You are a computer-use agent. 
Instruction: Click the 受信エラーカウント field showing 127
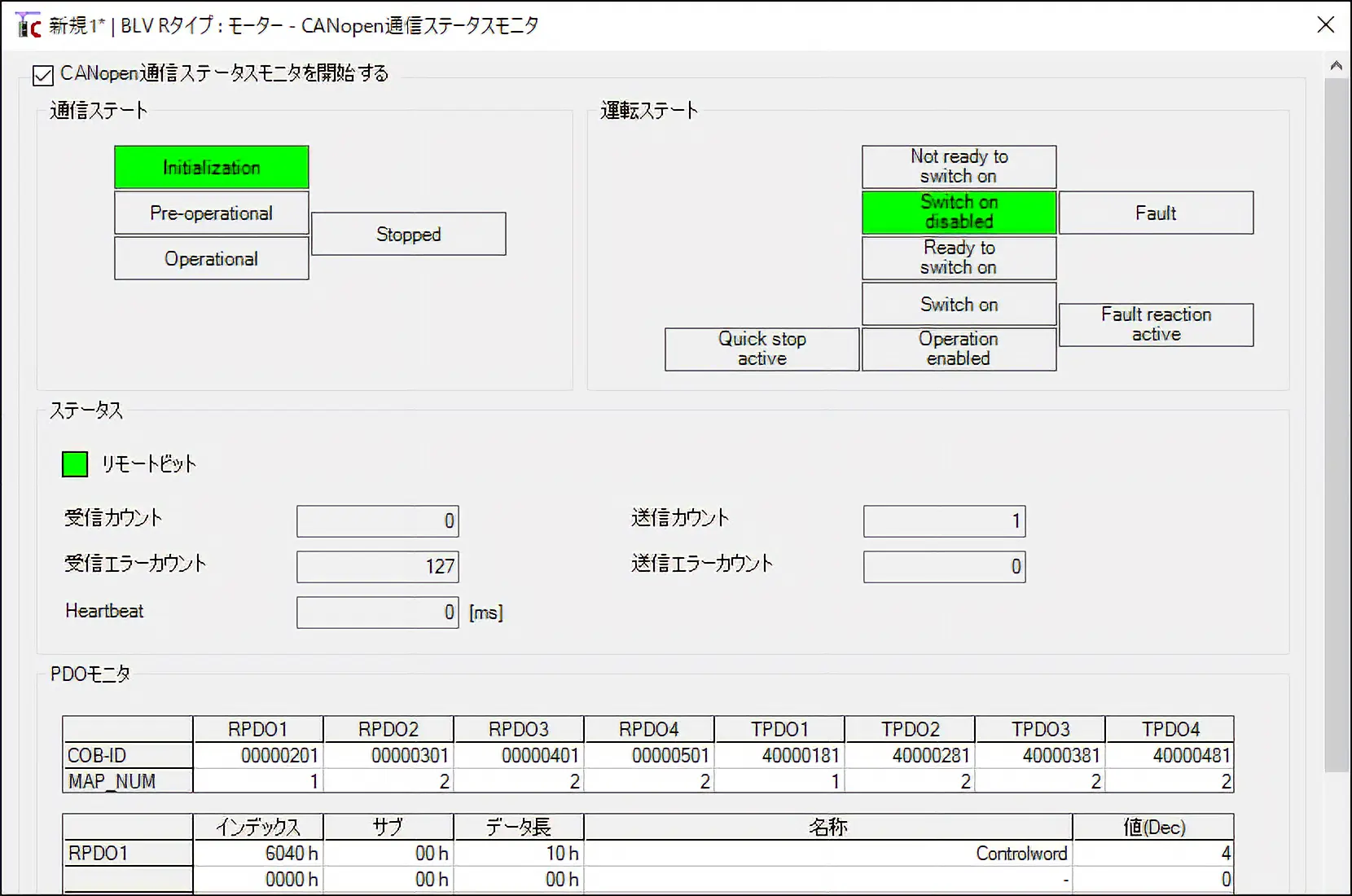[378, 567]
